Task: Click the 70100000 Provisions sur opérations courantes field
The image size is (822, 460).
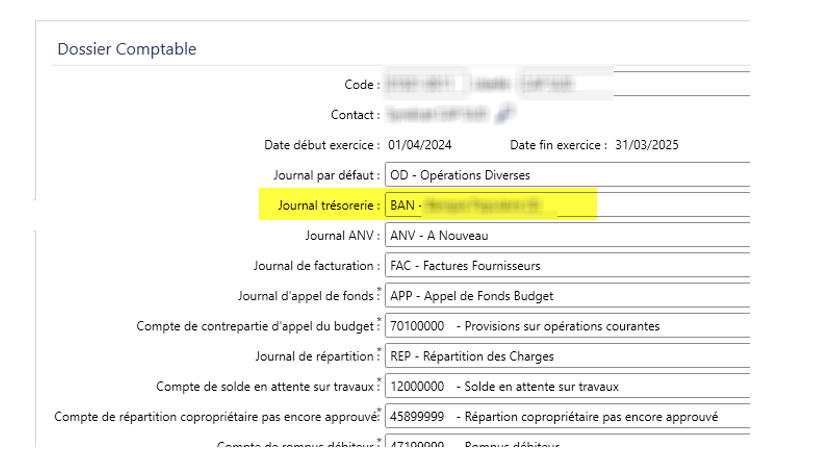Action: click(567, 326)
